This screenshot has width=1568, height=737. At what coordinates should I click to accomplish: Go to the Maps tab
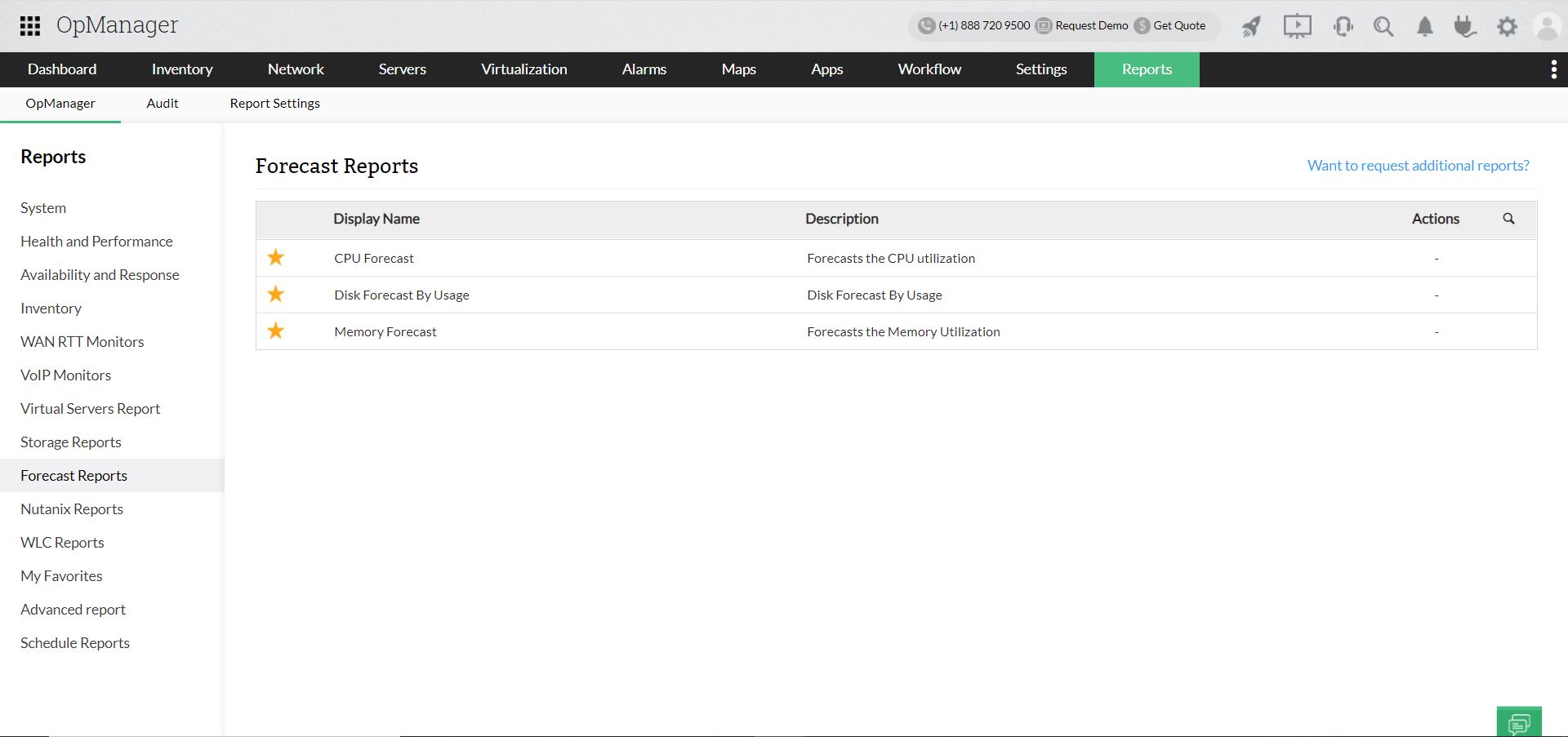(x=739, y=69)
